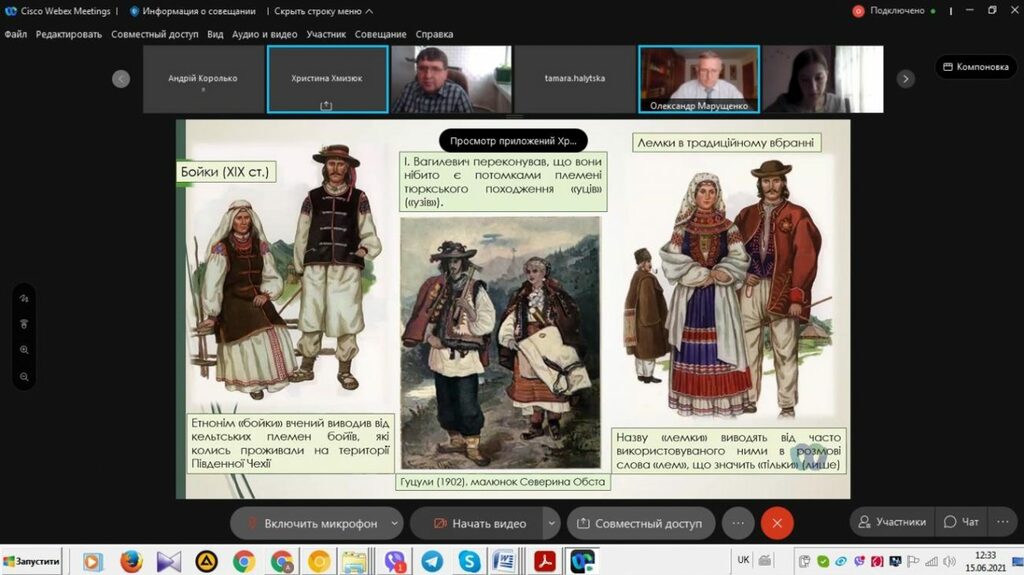
Task: Click the red leave meeting button
Action: tap(776, 522)
